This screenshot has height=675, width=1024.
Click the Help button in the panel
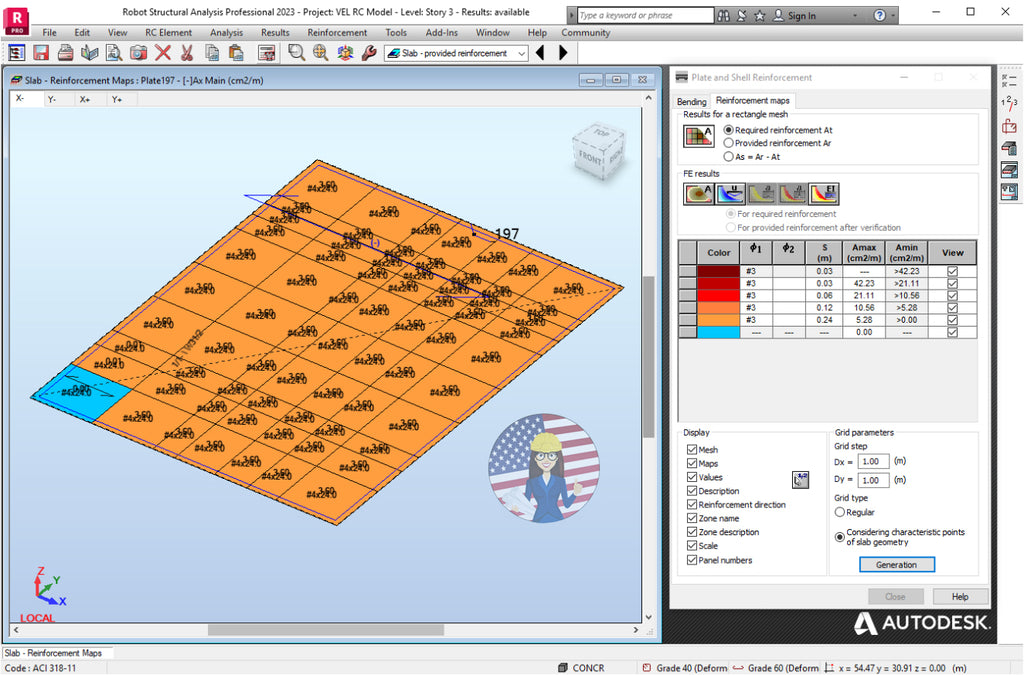pos(960,596)
